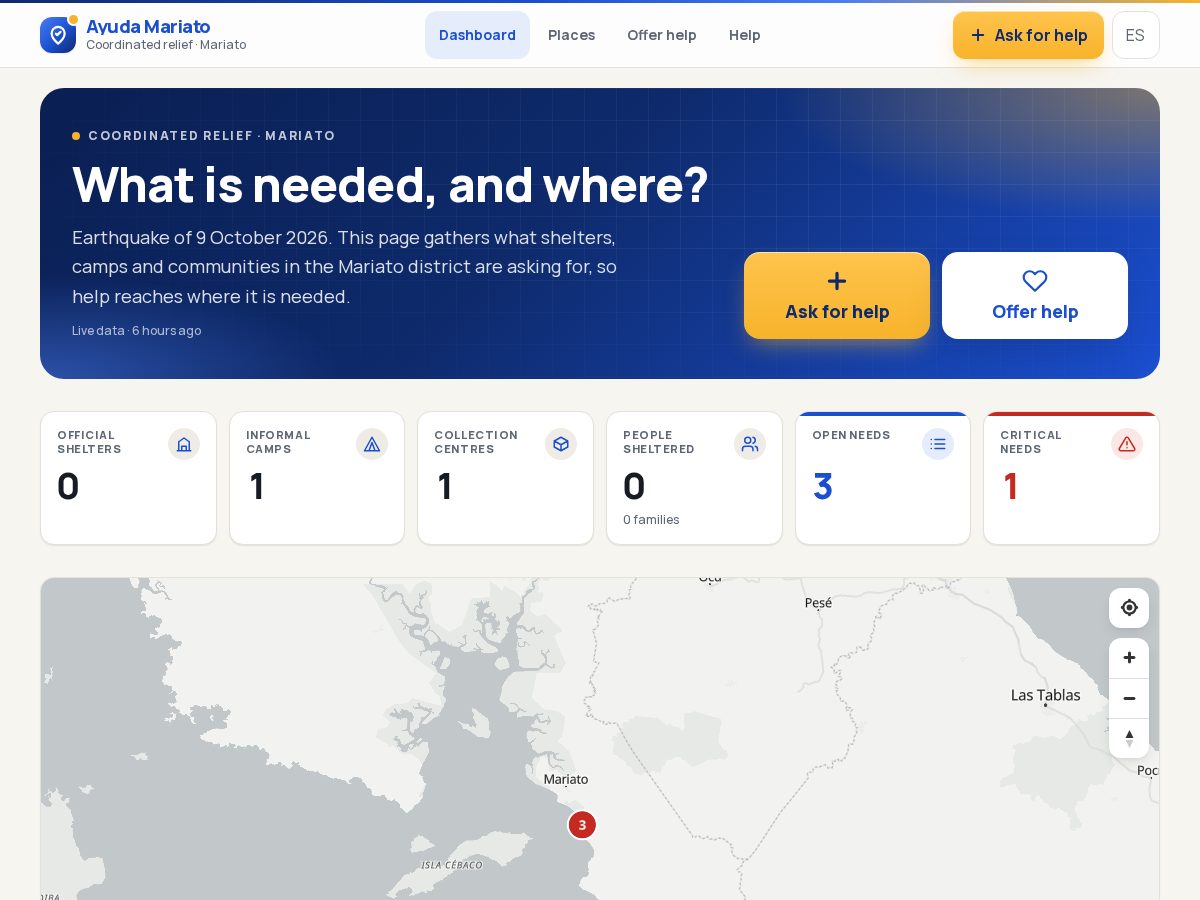The image size is (1200, 900).
Task: Open the Official Shelters stat card
Action: tap(128, 478)
